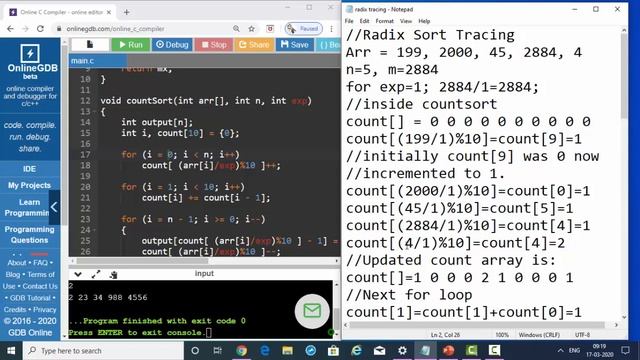Open the Help menu in Notepad

(424, 21)
